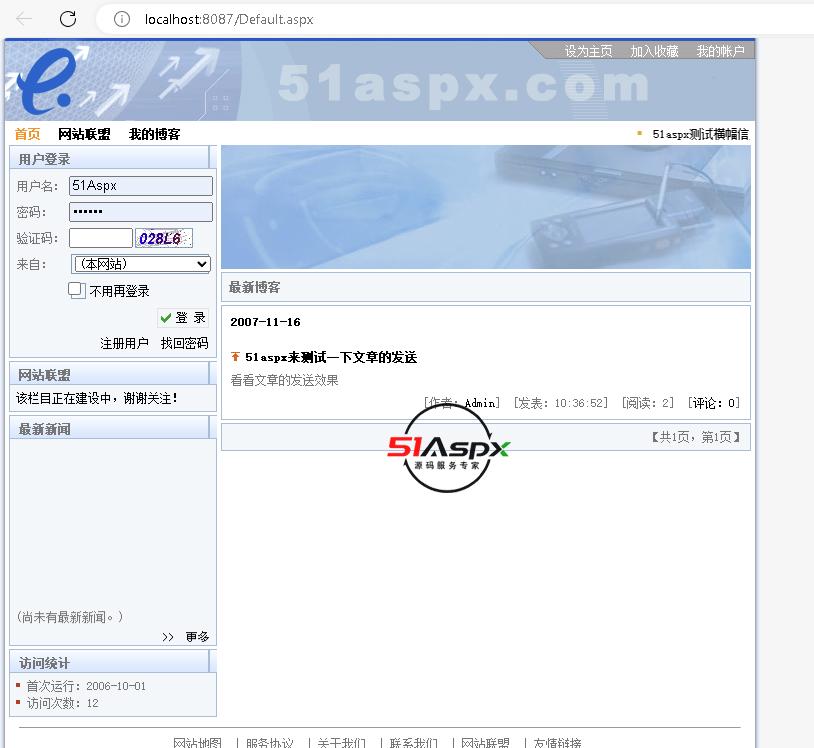Click the browser back arrow
Screen dimensions: 814x748
coord(24,19)
